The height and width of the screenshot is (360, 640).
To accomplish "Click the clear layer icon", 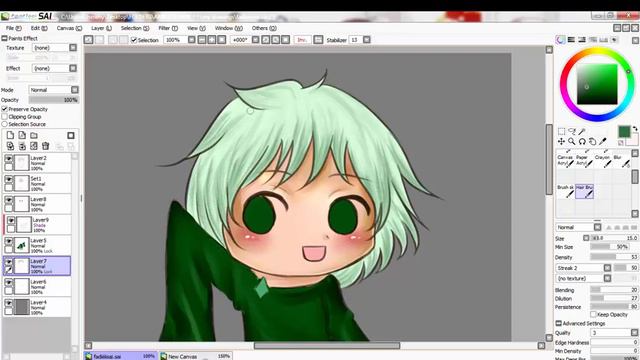I will [34, 146].
